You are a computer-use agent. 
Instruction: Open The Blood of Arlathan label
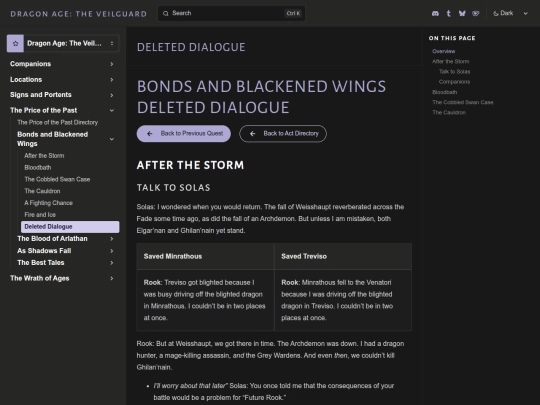click(x=52, y=239)
